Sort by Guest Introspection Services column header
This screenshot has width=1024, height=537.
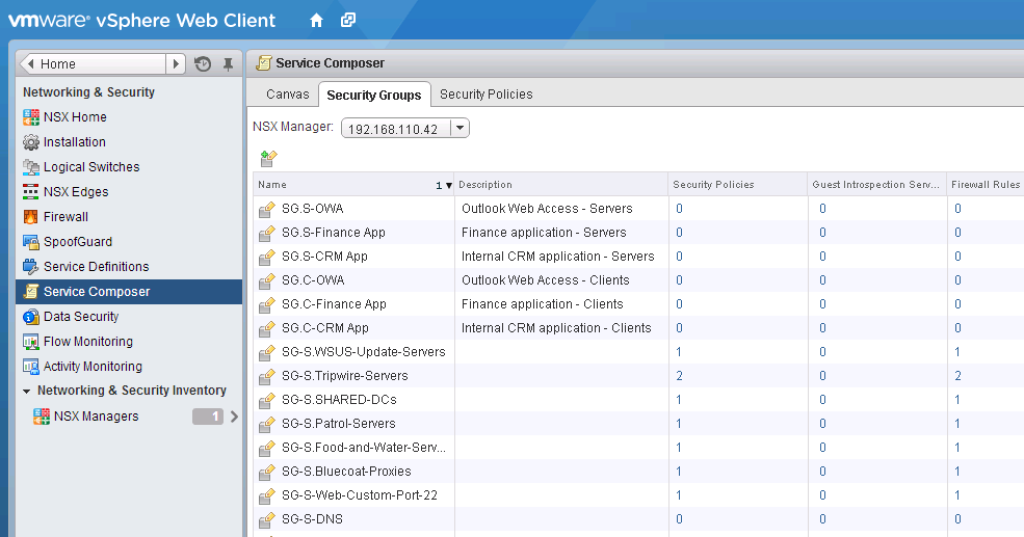[877, 184]
